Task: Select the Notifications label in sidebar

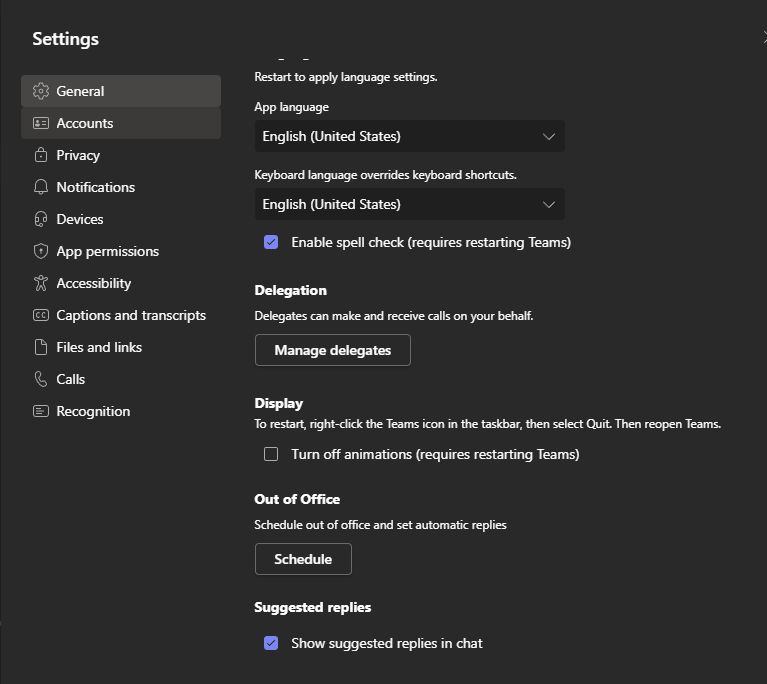Action: (95, 187)
